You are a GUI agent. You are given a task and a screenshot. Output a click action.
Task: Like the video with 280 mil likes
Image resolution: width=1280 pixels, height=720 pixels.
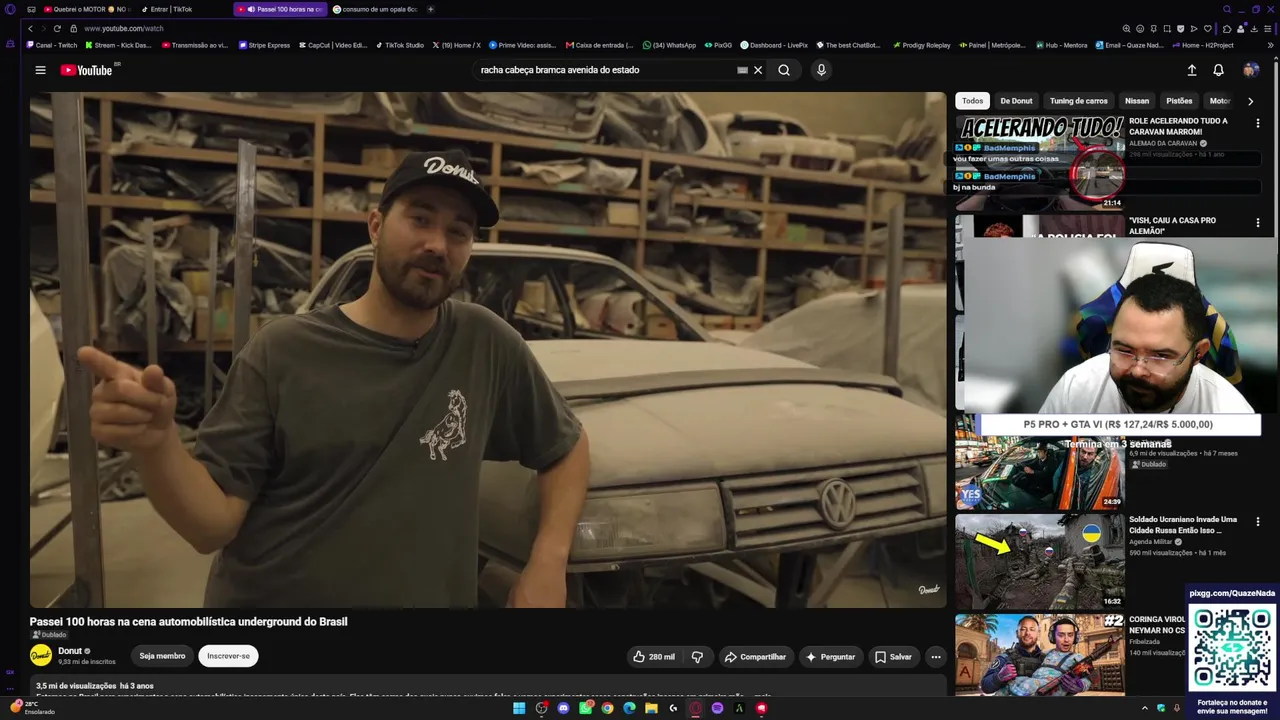654,657
